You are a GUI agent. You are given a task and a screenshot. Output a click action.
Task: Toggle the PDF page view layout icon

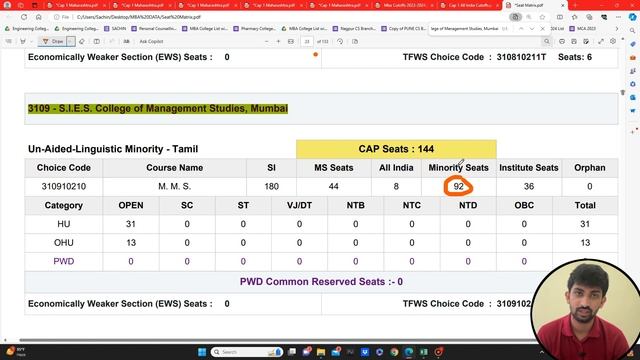point(97,41)
